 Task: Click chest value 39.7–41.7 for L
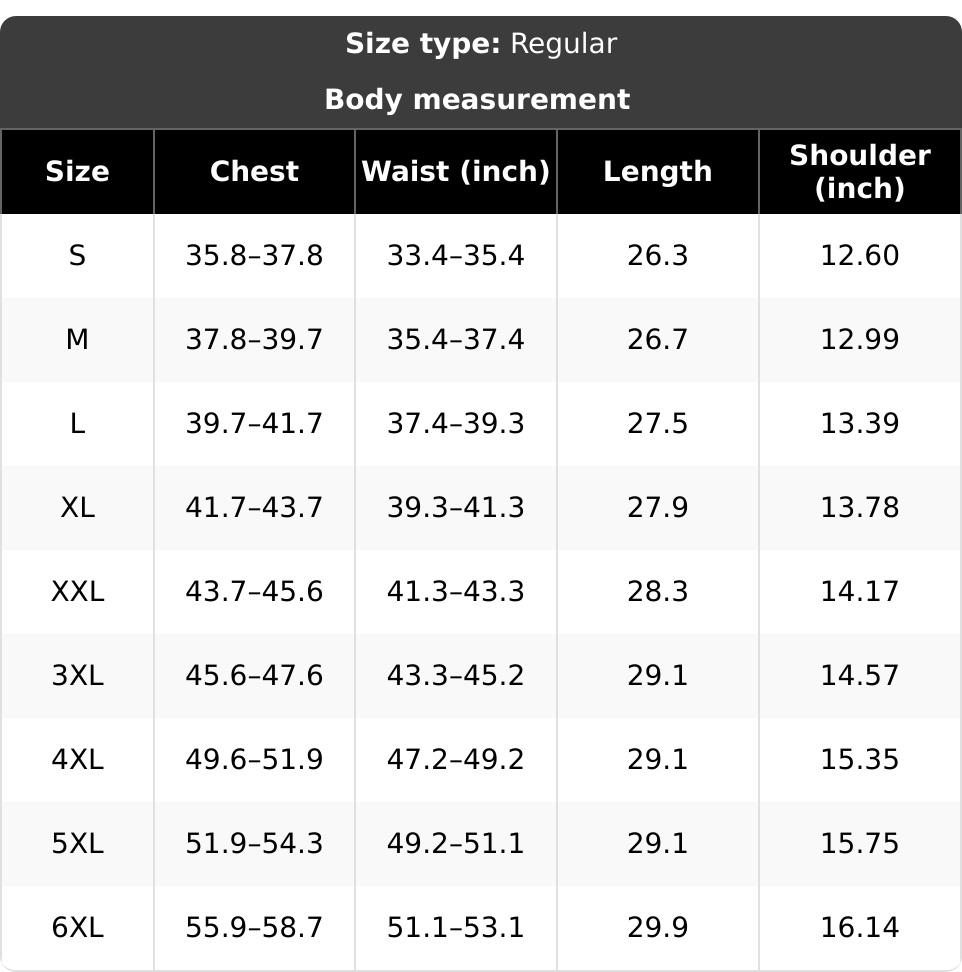click(x=254, y=423)
